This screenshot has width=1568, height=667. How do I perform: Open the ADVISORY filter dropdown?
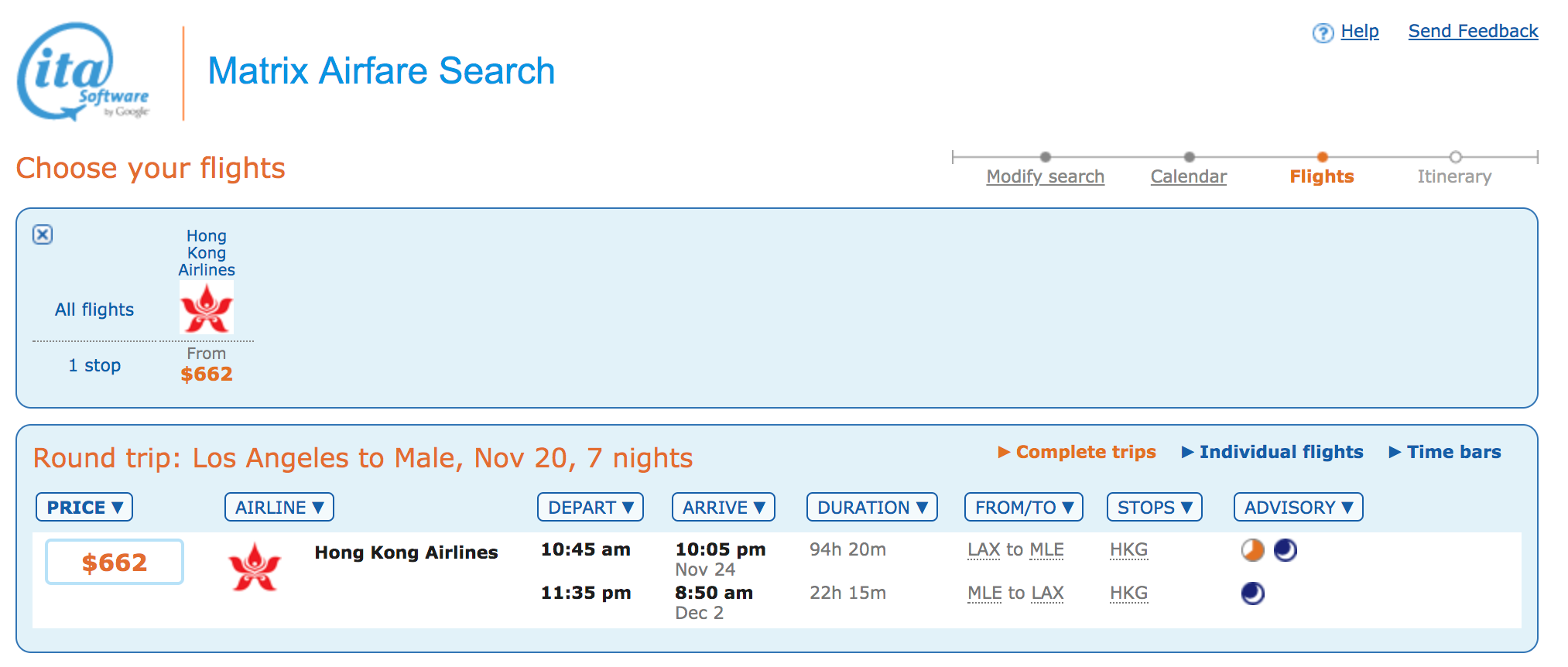(x=1298, y=508)
